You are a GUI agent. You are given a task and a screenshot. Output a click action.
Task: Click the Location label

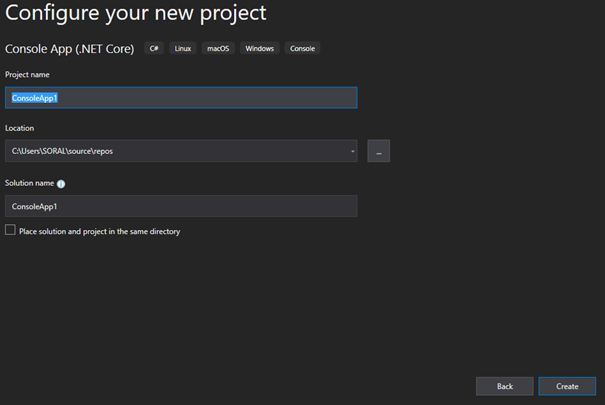tap(19, 128)
